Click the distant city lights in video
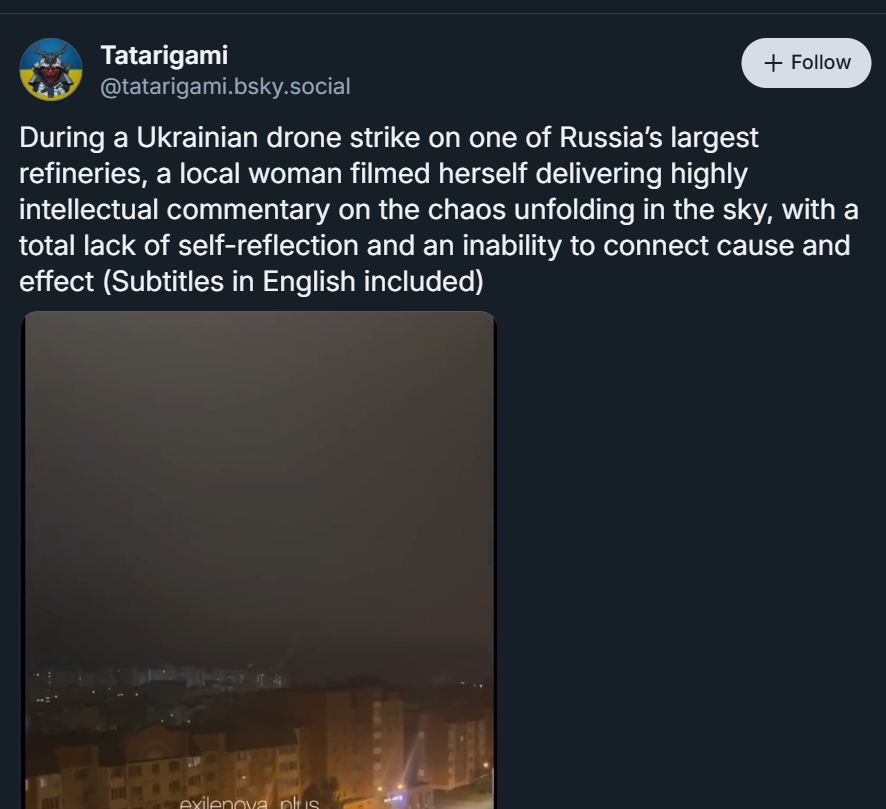The image size is (886, 809). (x=200, y=680)
